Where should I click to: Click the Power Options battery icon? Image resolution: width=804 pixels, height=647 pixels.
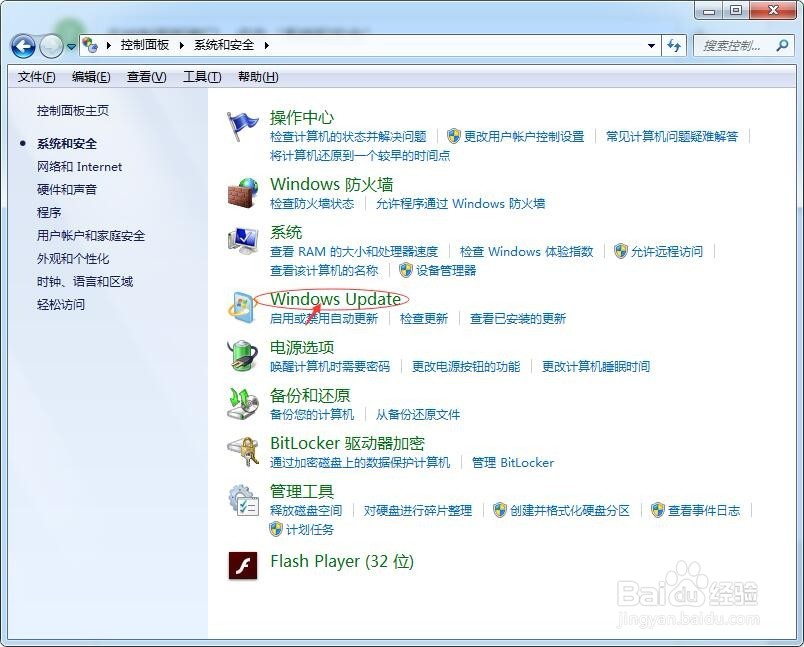click(243, 355)
